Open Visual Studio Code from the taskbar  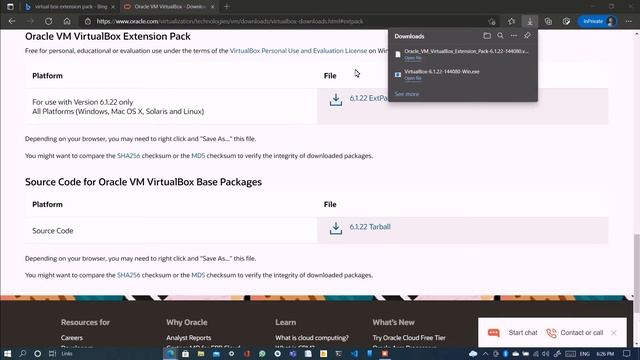click(354, 353)
